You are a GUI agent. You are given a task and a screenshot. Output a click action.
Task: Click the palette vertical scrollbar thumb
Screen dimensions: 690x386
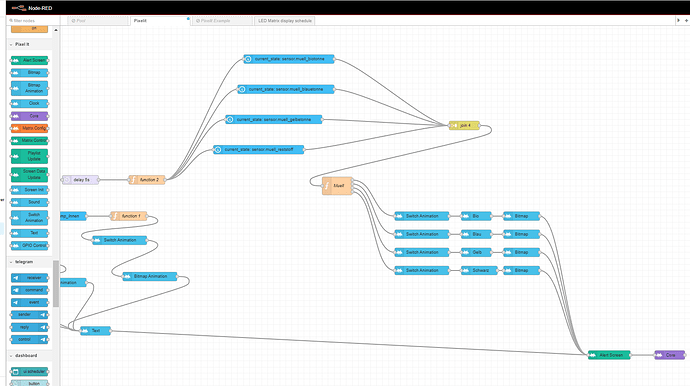coord(56,283)
